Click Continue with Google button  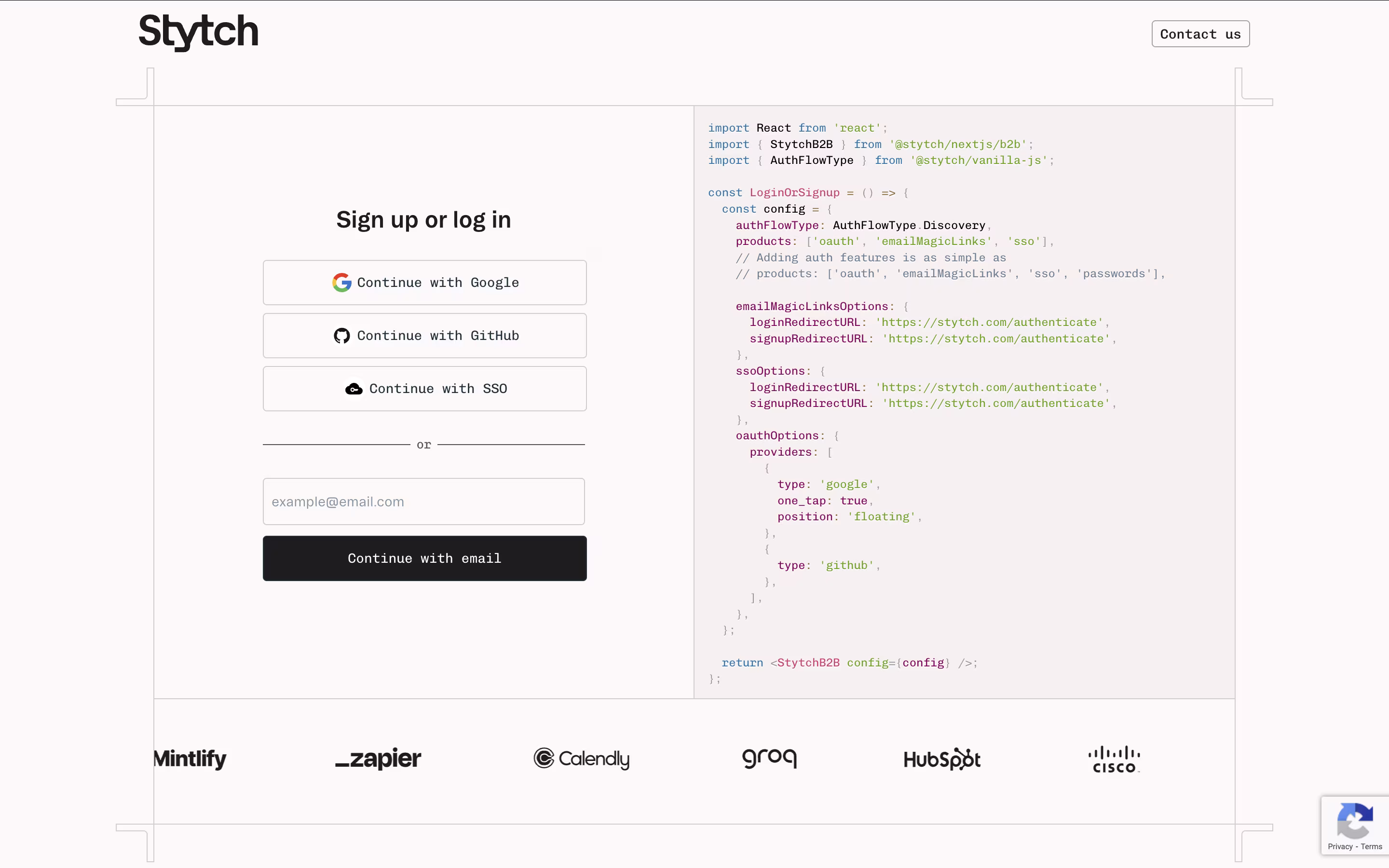425,283
